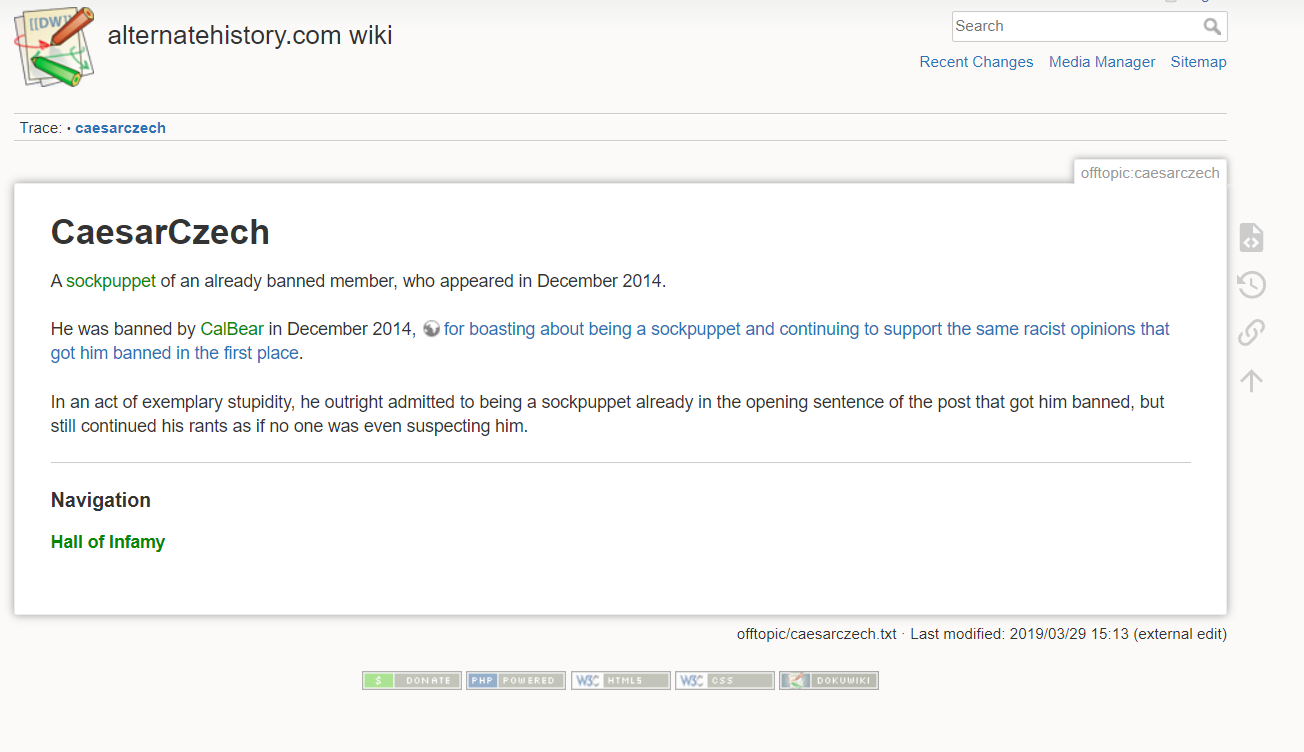Open Recent Changes
Screen dimensions: 1304x752
(976, 62)
